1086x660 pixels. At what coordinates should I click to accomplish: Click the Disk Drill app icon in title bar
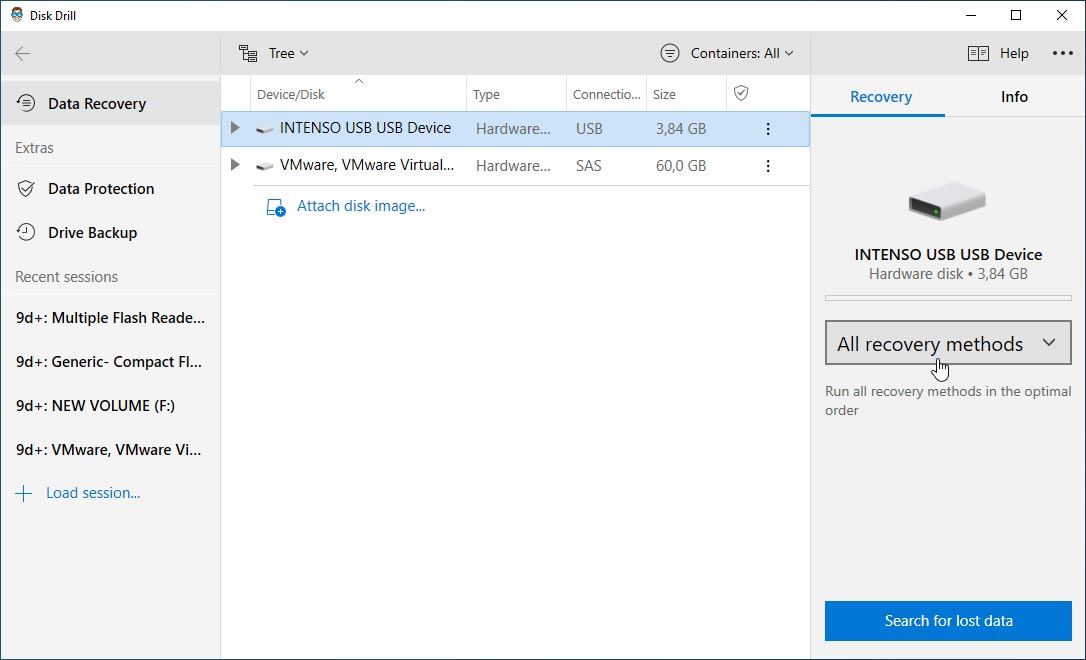point(17,15)
